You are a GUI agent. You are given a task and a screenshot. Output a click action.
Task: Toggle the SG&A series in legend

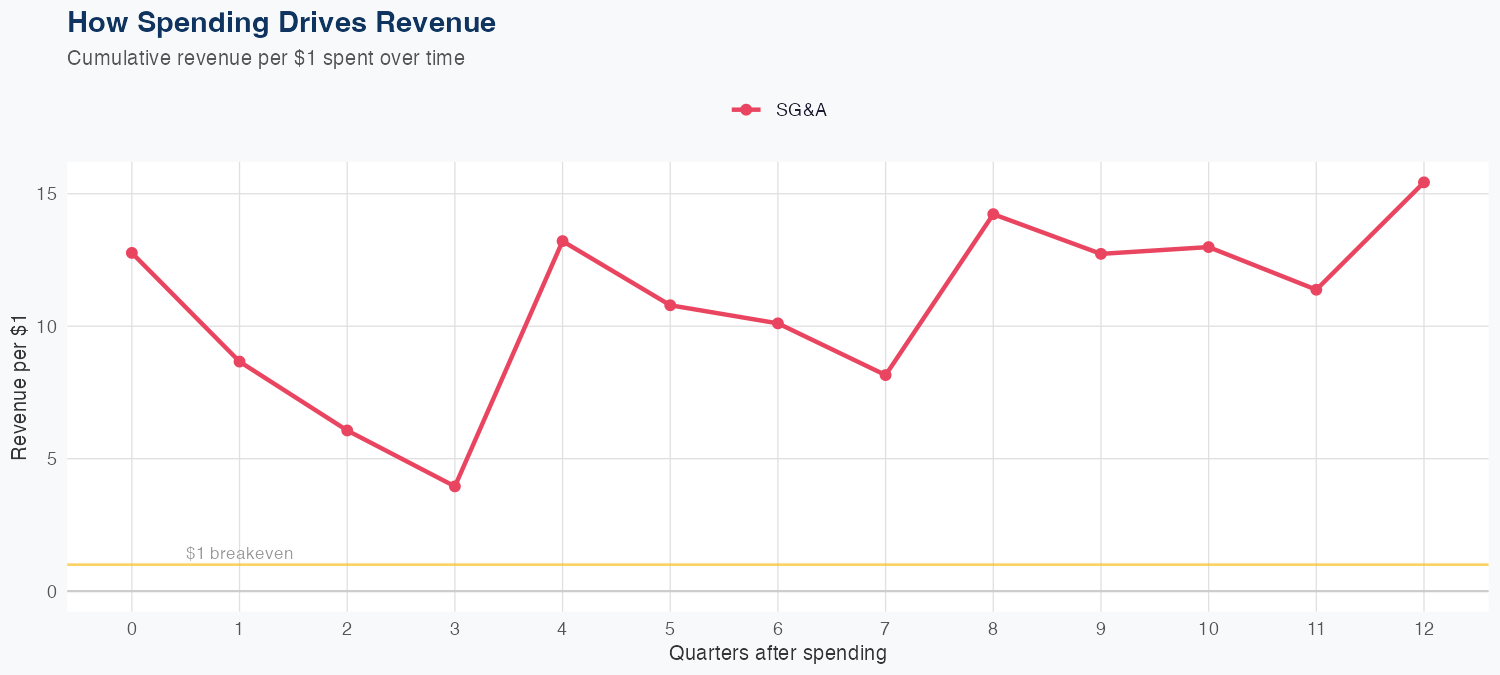[800, 110]
